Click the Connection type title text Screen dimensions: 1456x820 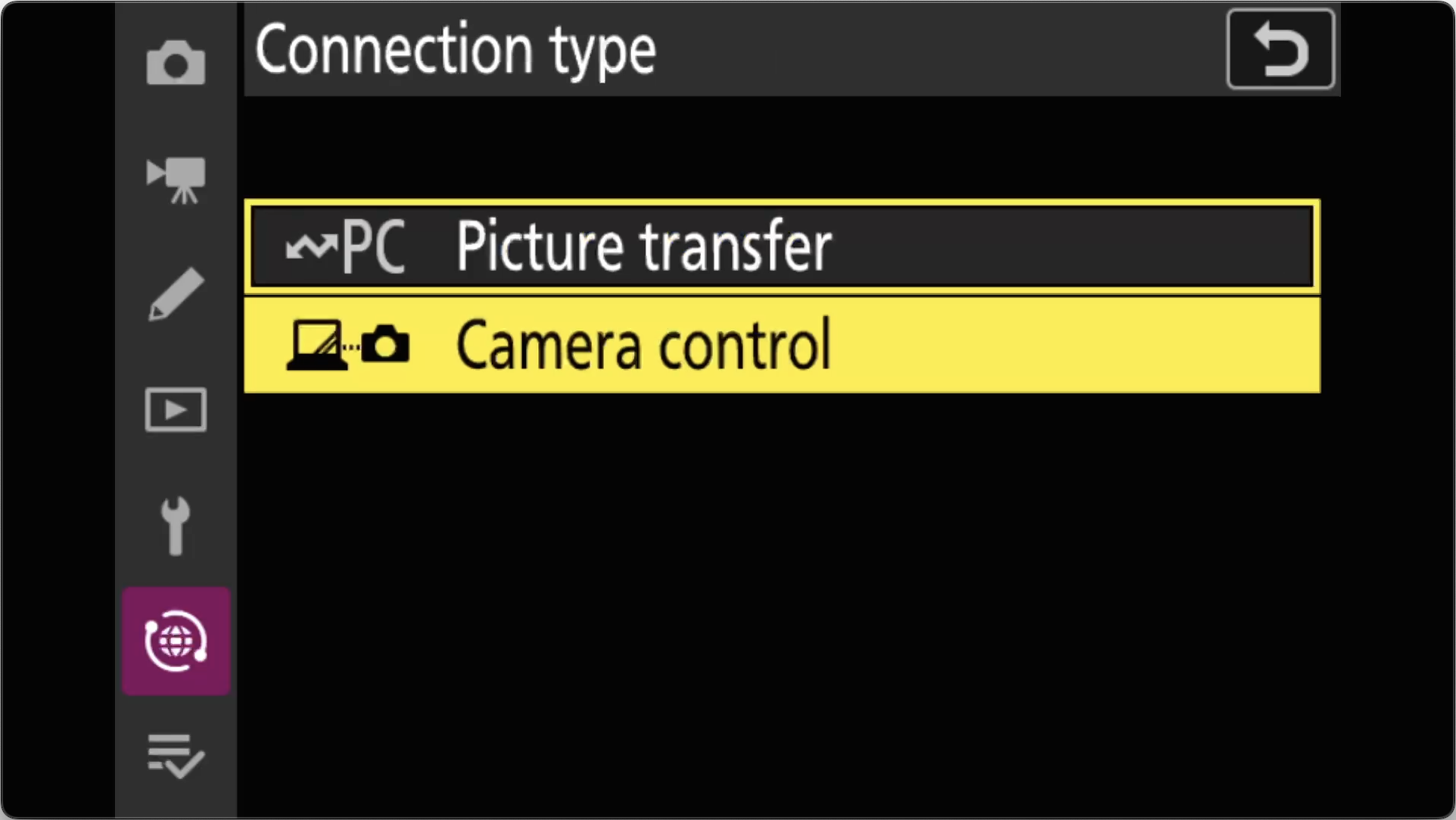point(456,51)
